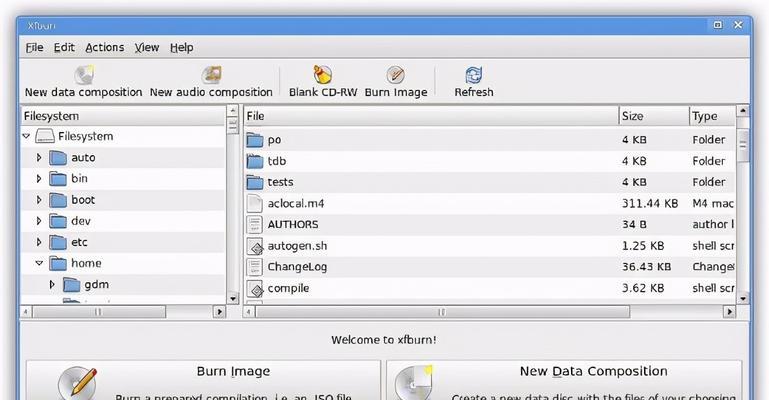769x400 pixels.
Task: Expand the bin folder node
Action: (39, 179)
